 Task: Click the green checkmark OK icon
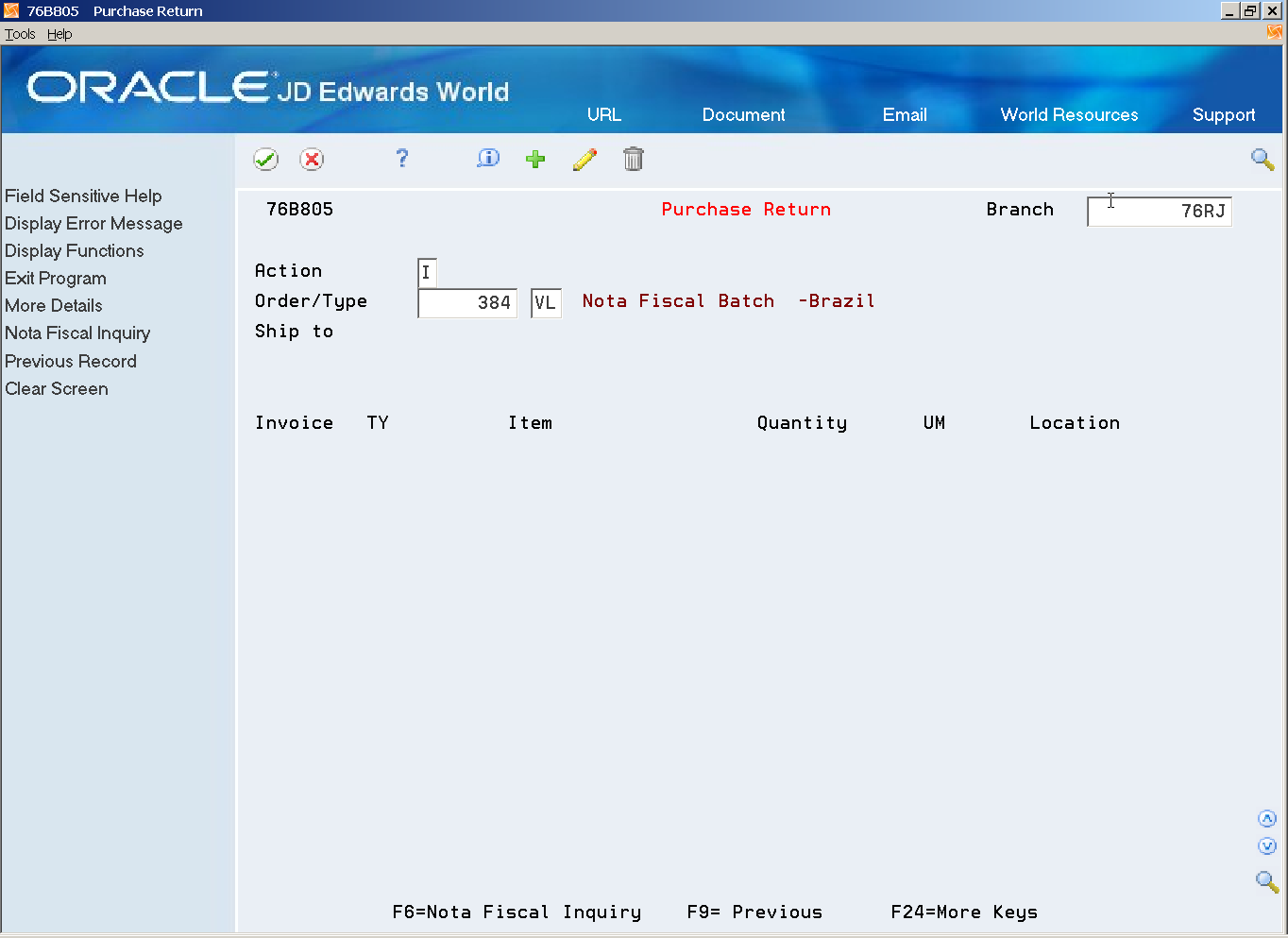pyautogui.click(x=266, y=160)
